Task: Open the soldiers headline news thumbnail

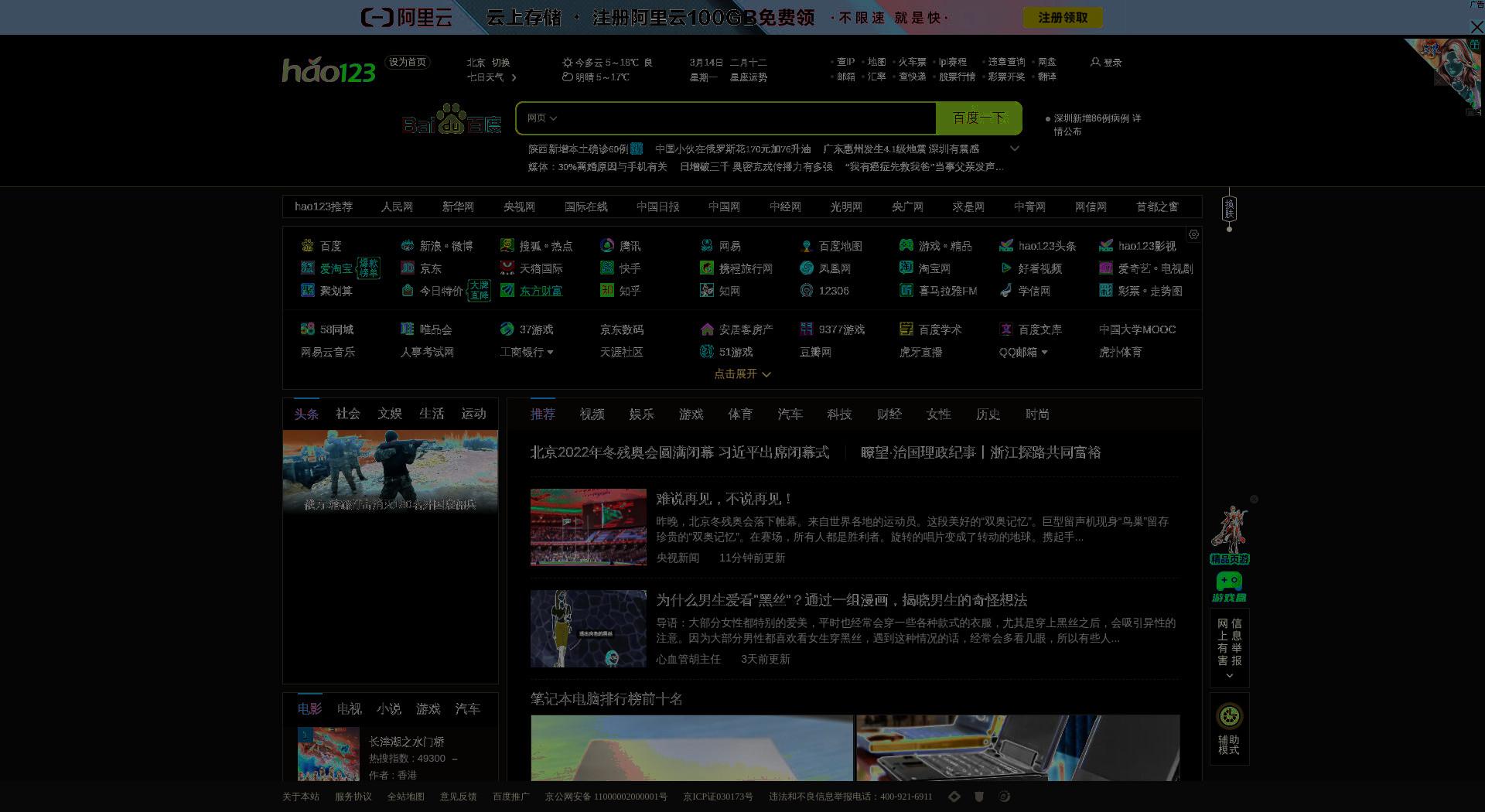Action: click(390, 472)
